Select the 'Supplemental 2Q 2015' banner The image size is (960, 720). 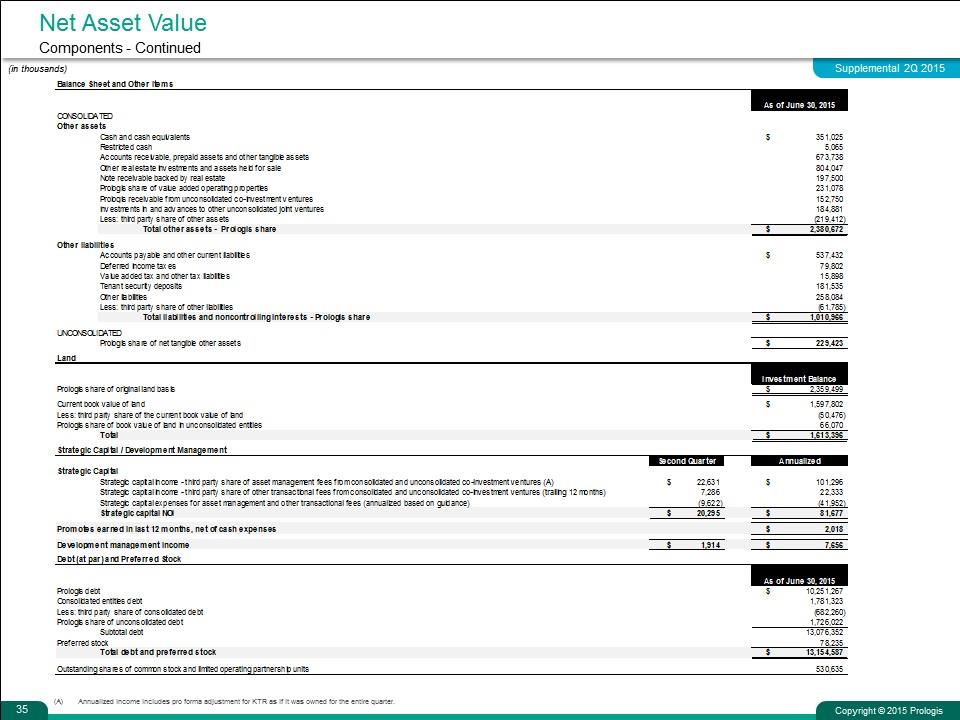(x=889, y=69)
